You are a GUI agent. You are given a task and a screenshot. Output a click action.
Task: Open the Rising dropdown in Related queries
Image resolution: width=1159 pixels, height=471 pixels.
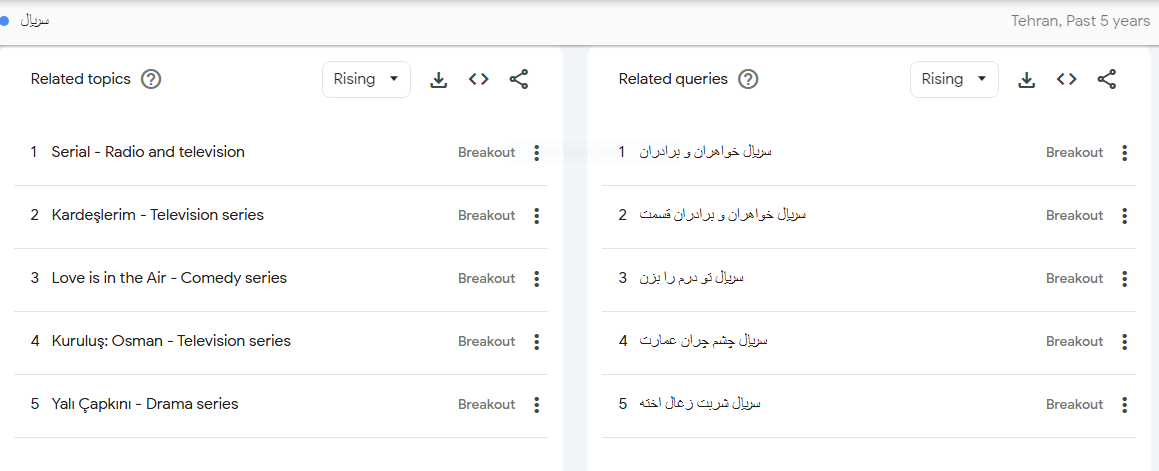click(x=954, y=79)
